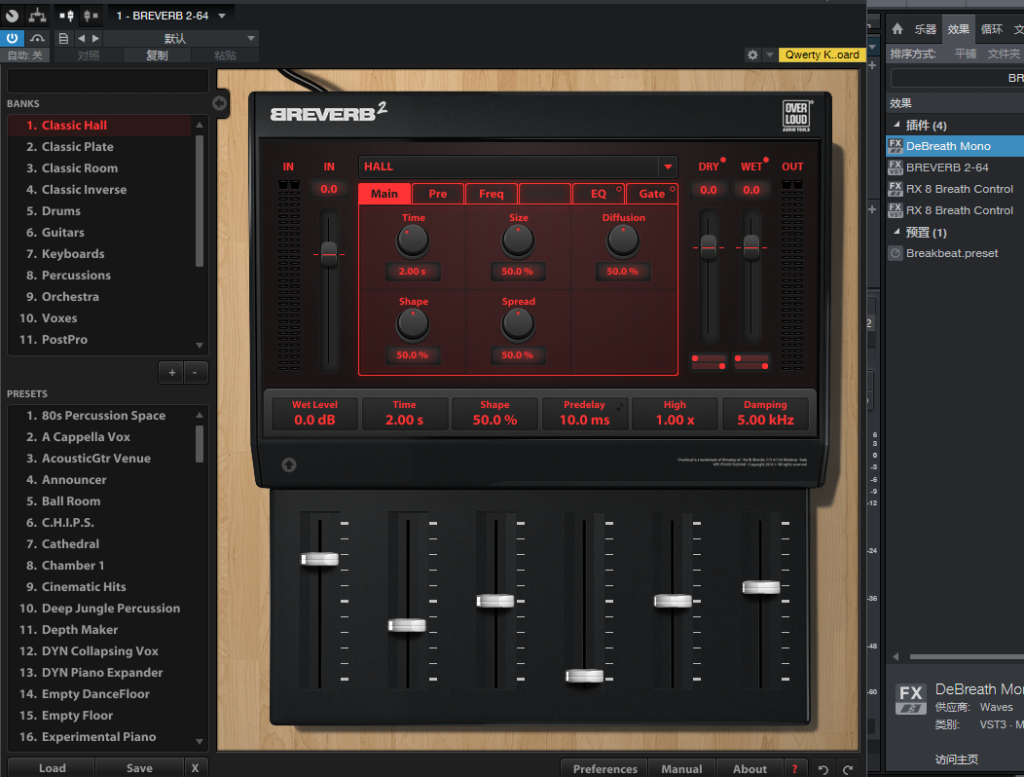This screenshot has height=777, width=1024.
Task: Click the Load button
Action: 52,768
